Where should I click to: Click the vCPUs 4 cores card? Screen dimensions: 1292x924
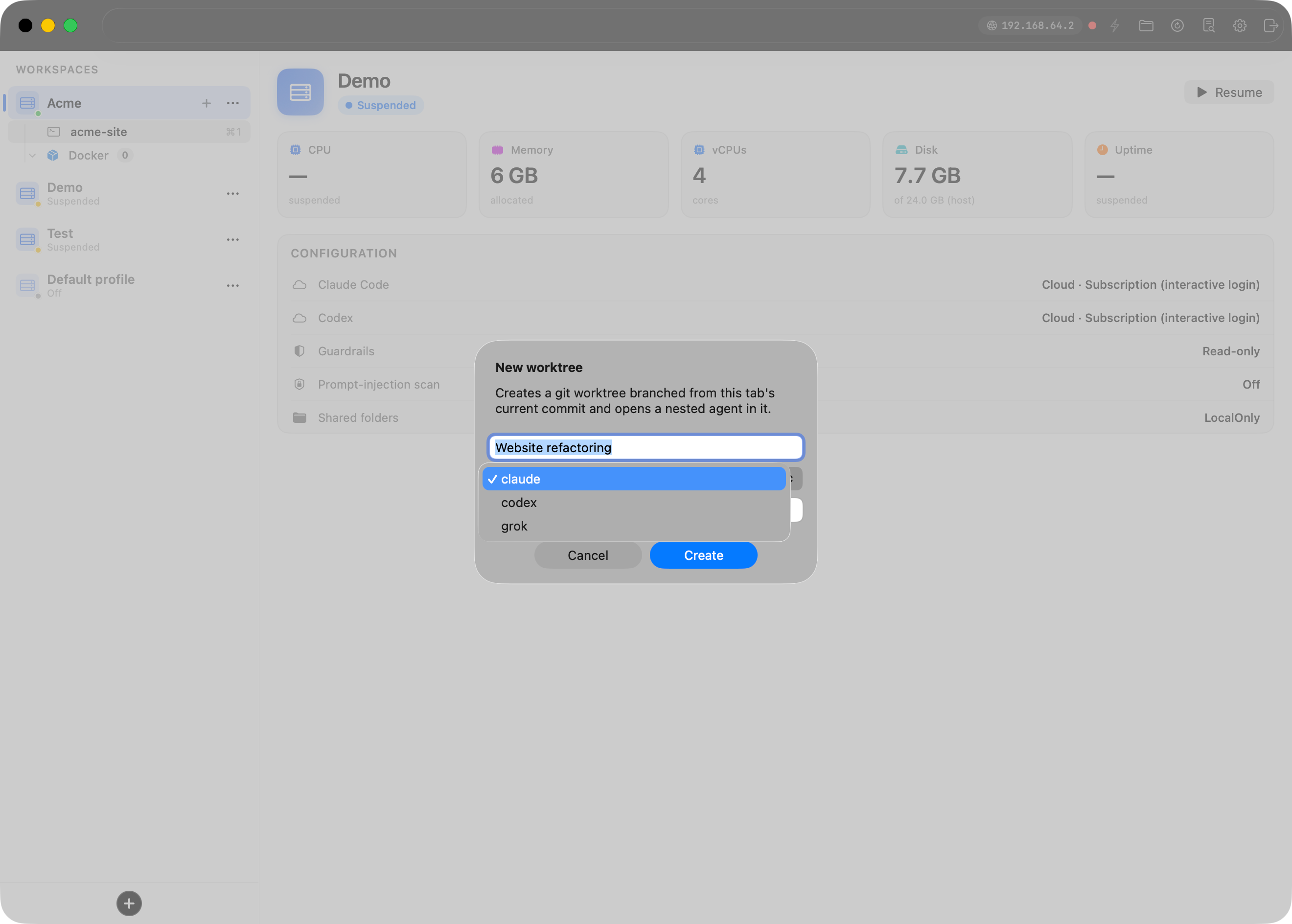(775, 175)
